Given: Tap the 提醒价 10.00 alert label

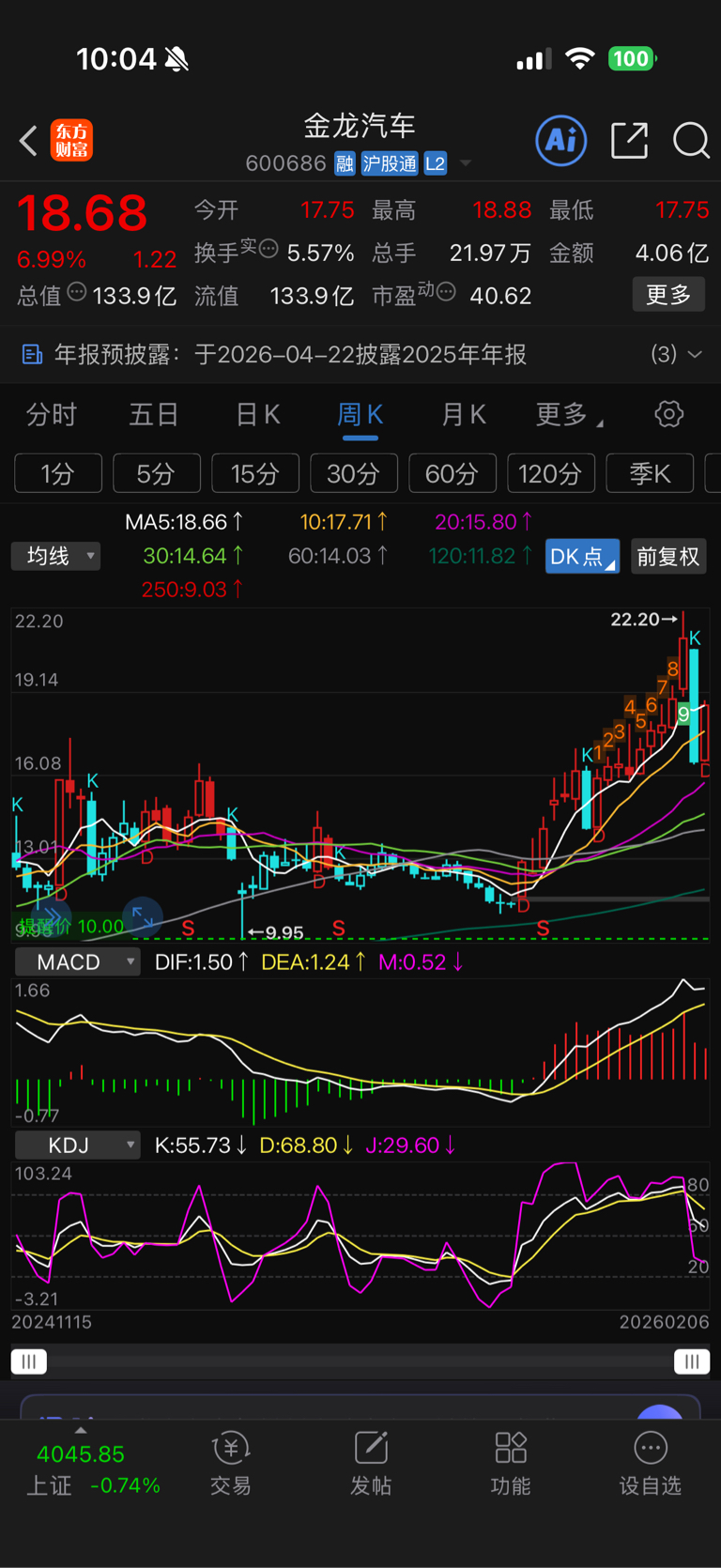Looking at the screenshot, I should pyautogui.click(x=71, y=927).
